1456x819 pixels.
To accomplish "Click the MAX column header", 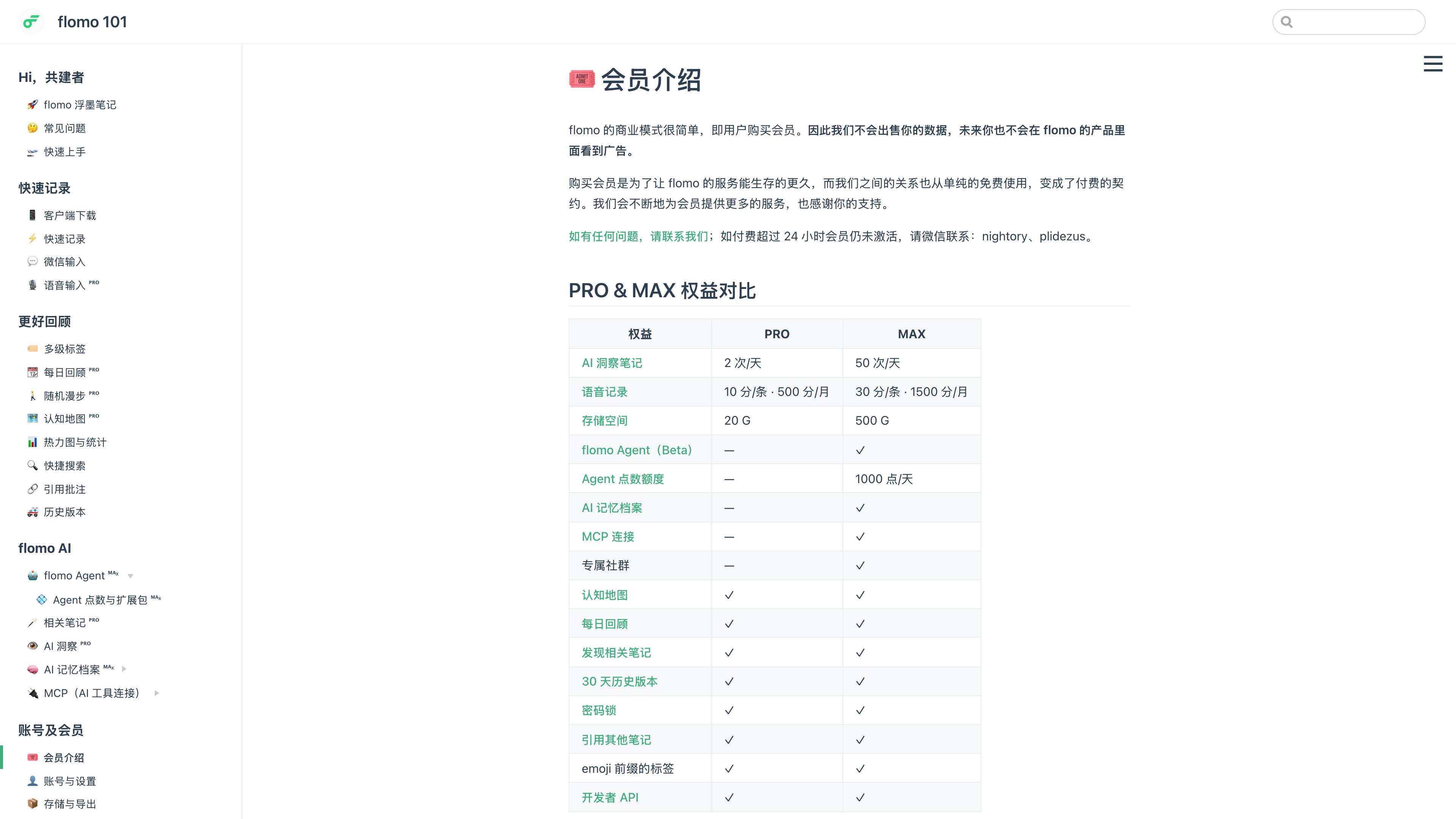I will [912, 334].
